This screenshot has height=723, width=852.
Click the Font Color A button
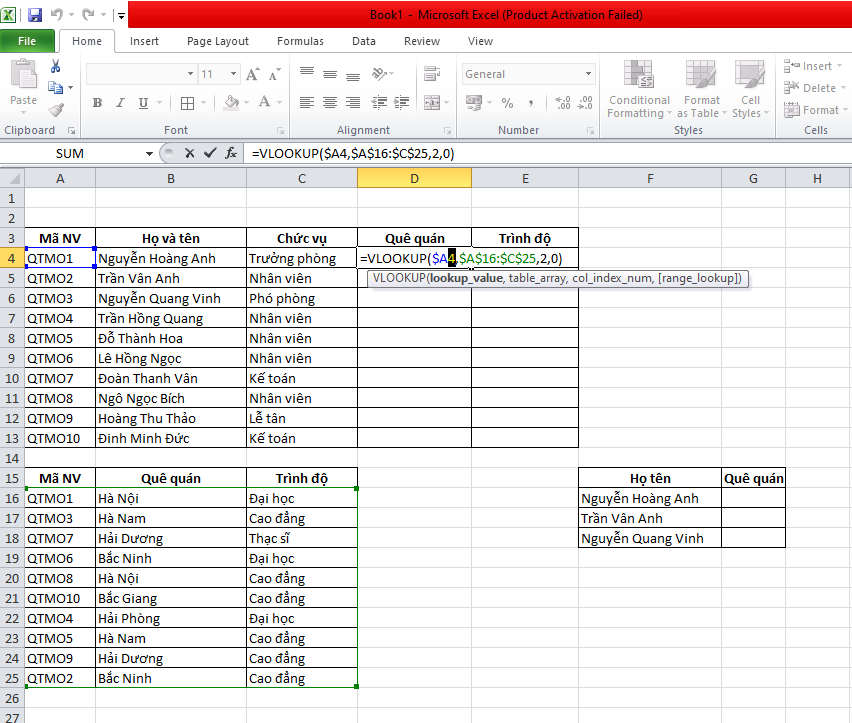pos(265,103)
